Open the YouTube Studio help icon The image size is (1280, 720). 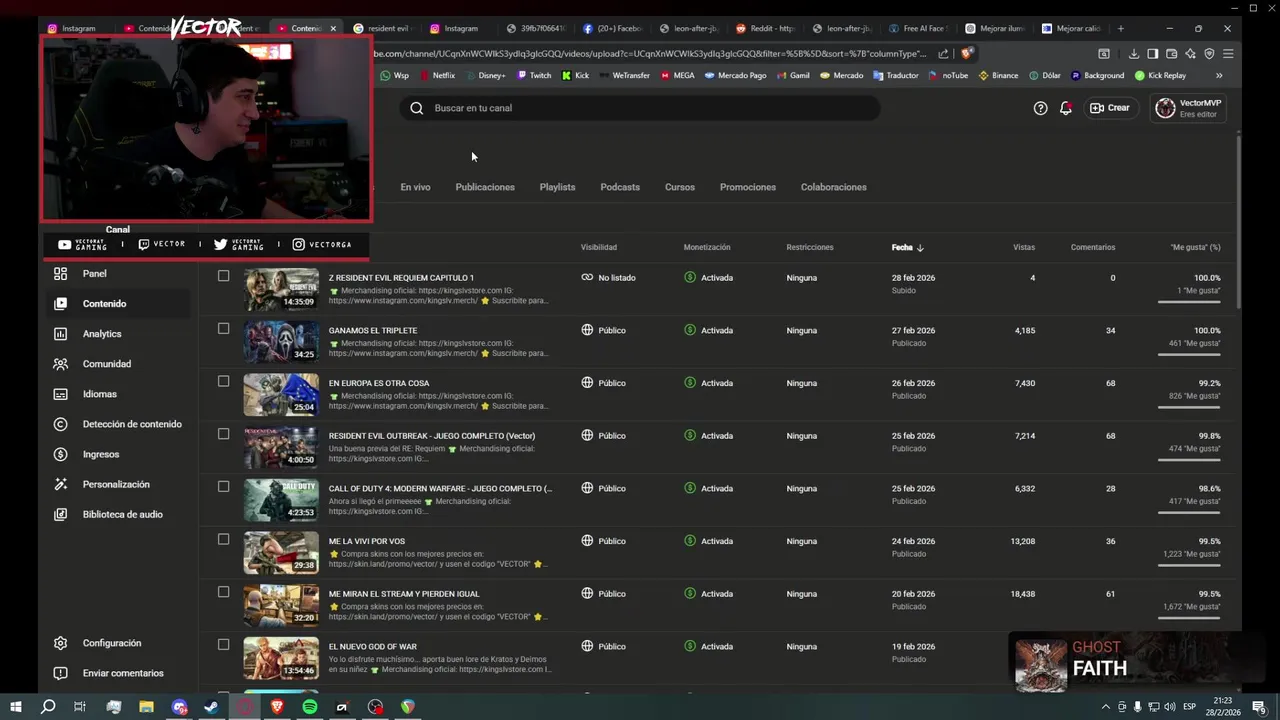point(1040,108)
